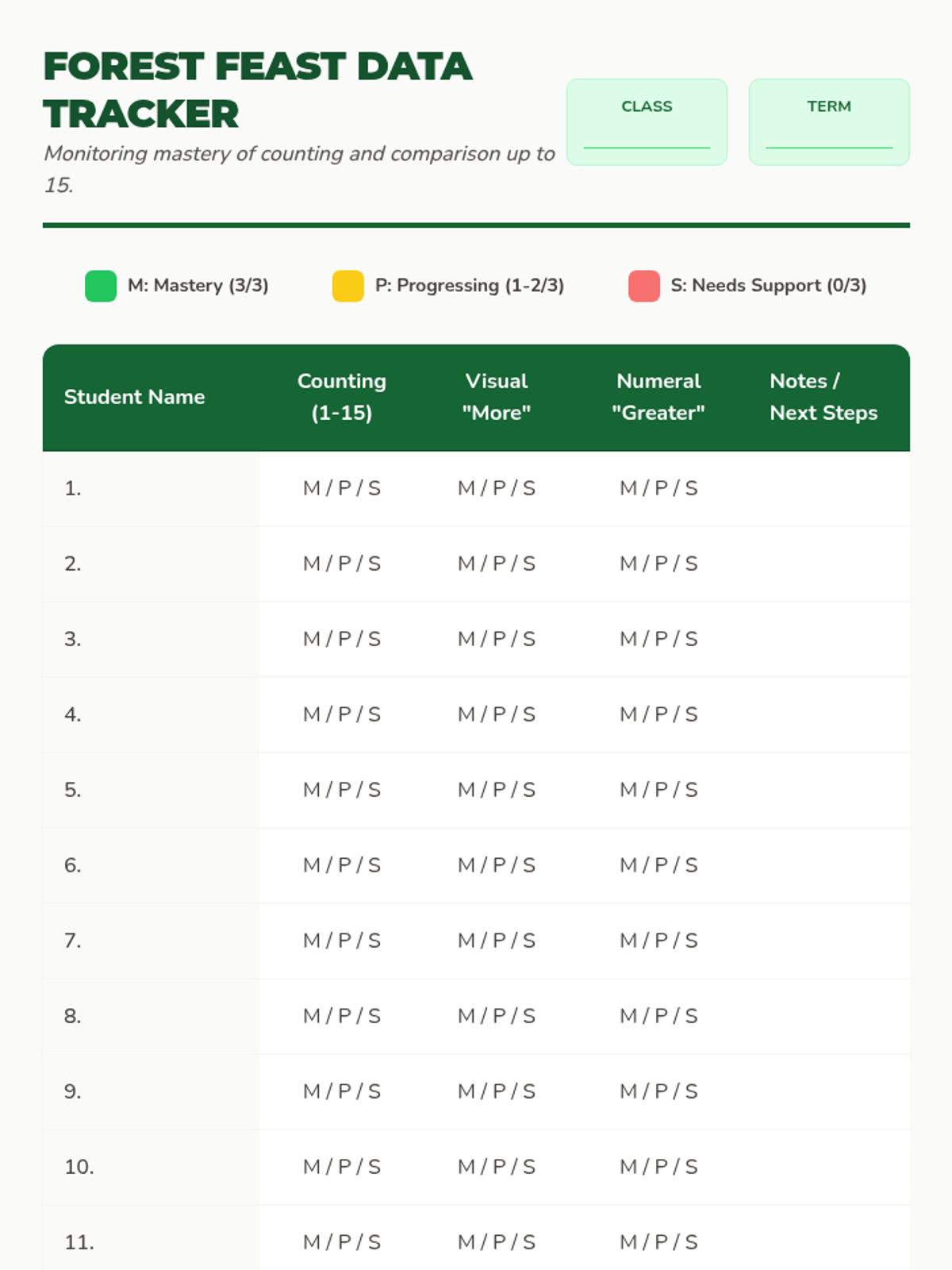
Task: Click the red Needs Support swatch
Action: (x=643, y=286)
